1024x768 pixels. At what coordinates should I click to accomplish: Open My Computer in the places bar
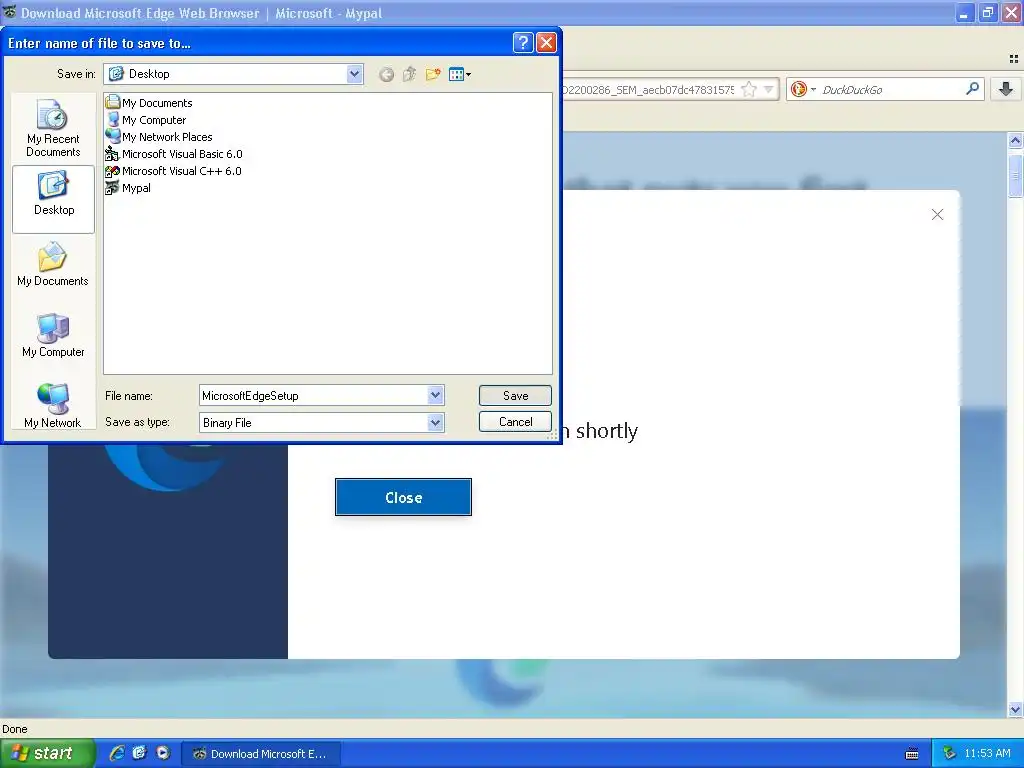coord(53,335)
